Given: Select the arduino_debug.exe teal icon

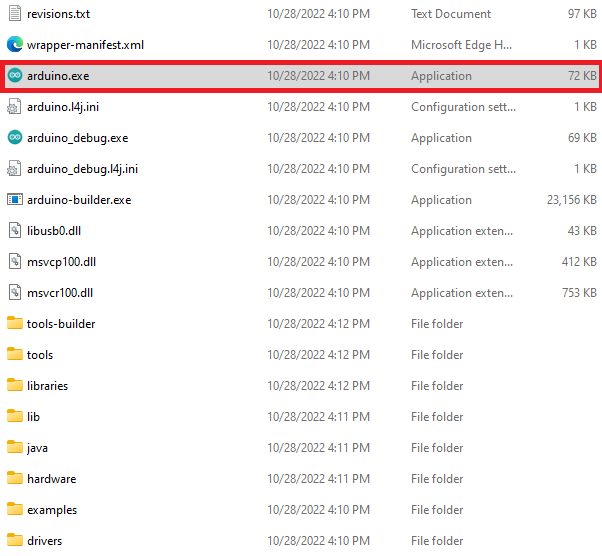Looking at the screenshot, I should coord(15,138).
